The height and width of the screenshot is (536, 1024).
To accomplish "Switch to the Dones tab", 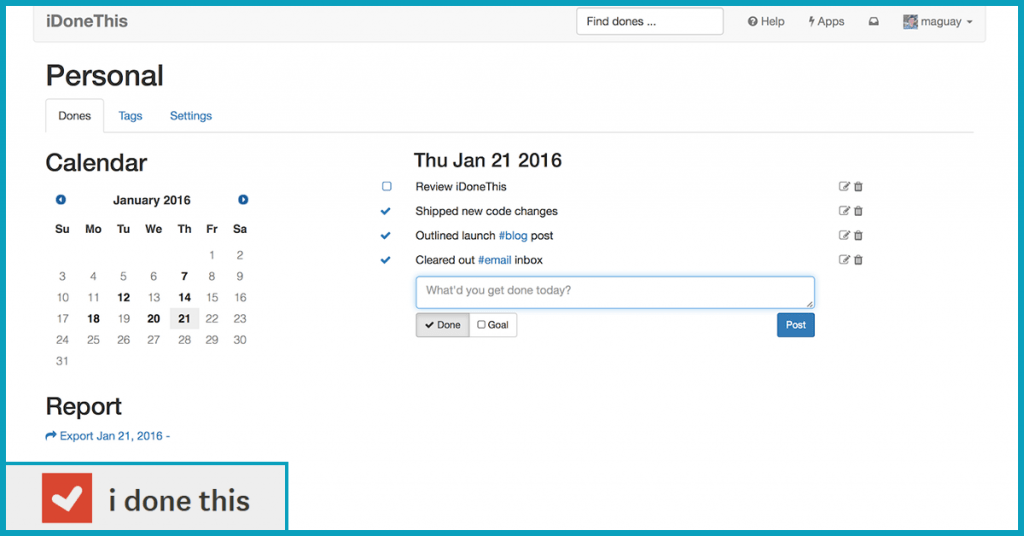I will pyautogui.click(x=74, y=116).
